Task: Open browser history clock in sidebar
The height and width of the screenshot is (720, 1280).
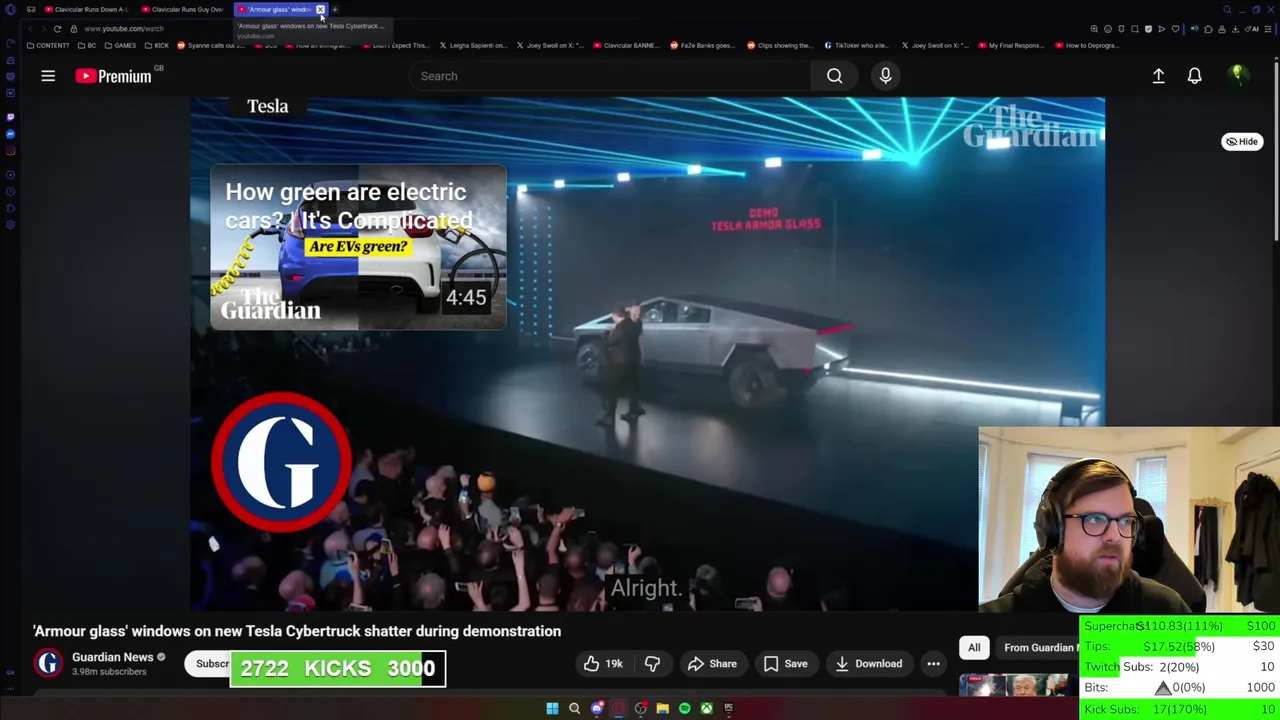Action: click(10, 191)
